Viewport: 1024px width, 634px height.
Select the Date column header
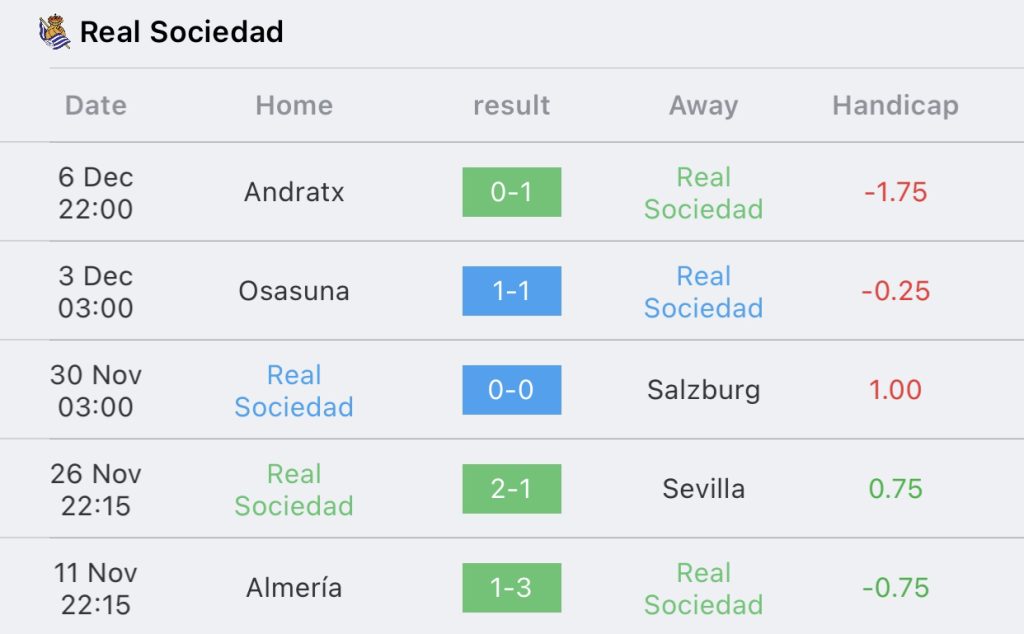pyautogui.click(x=96, y=105)
